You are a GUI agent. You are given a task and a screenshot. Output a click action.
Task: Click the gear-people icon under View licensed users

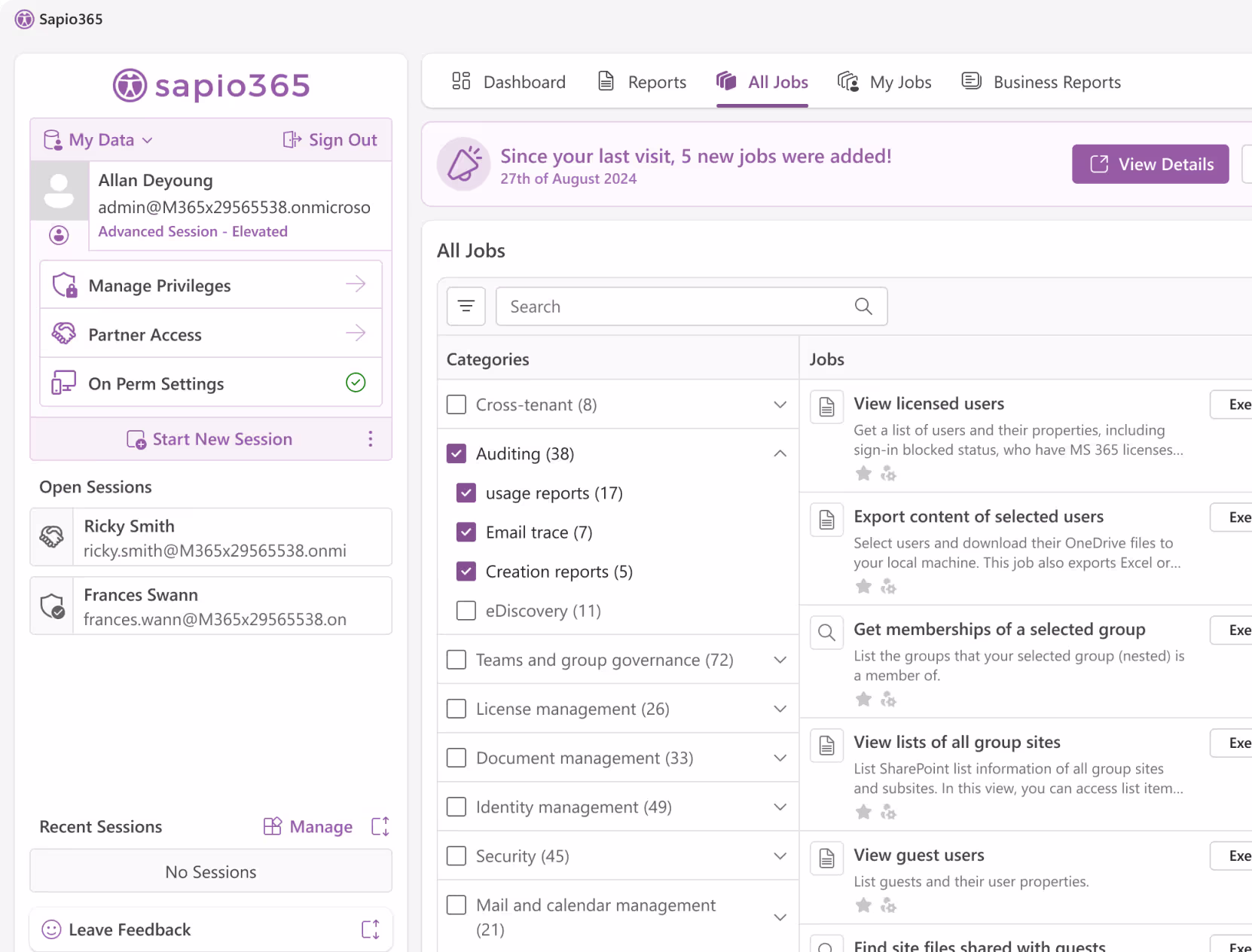(889, 473)
